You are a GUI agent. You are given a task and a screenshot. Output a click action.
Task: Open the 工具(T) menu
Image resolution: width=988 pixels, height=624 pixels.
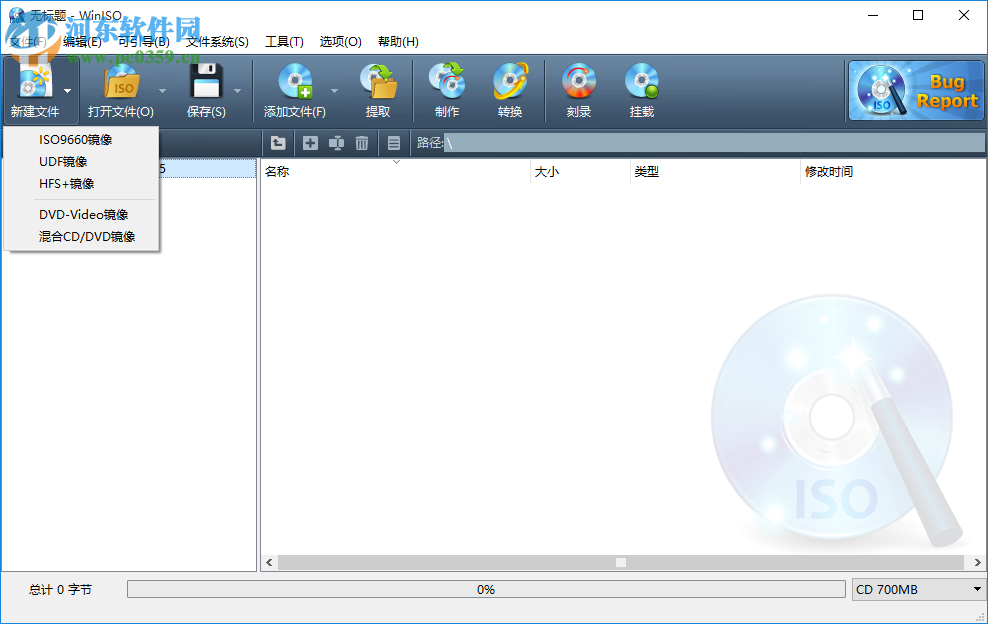point(284,41)
